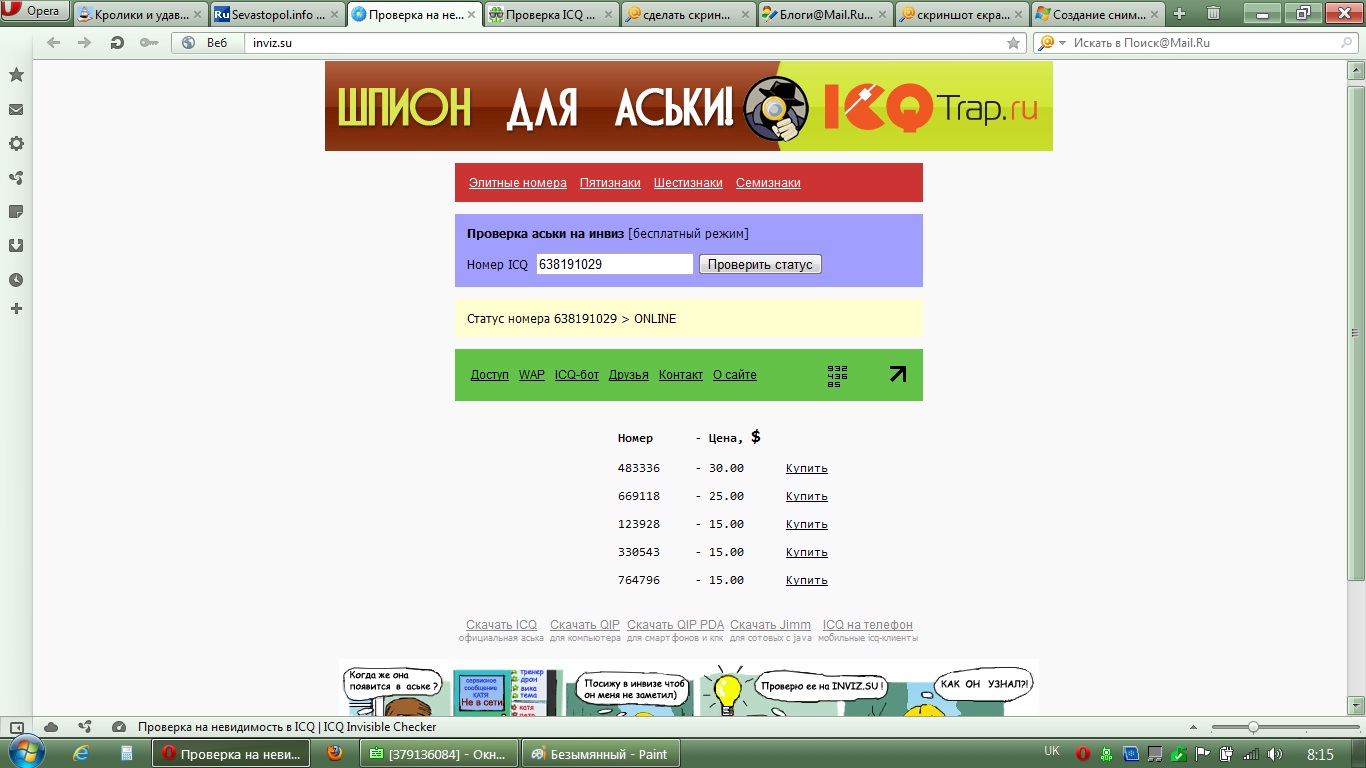The height and width of the screenshot is (768, 1366).
Task: Open the Mail panel envelope icon
Action: click(x=16, y=110)
